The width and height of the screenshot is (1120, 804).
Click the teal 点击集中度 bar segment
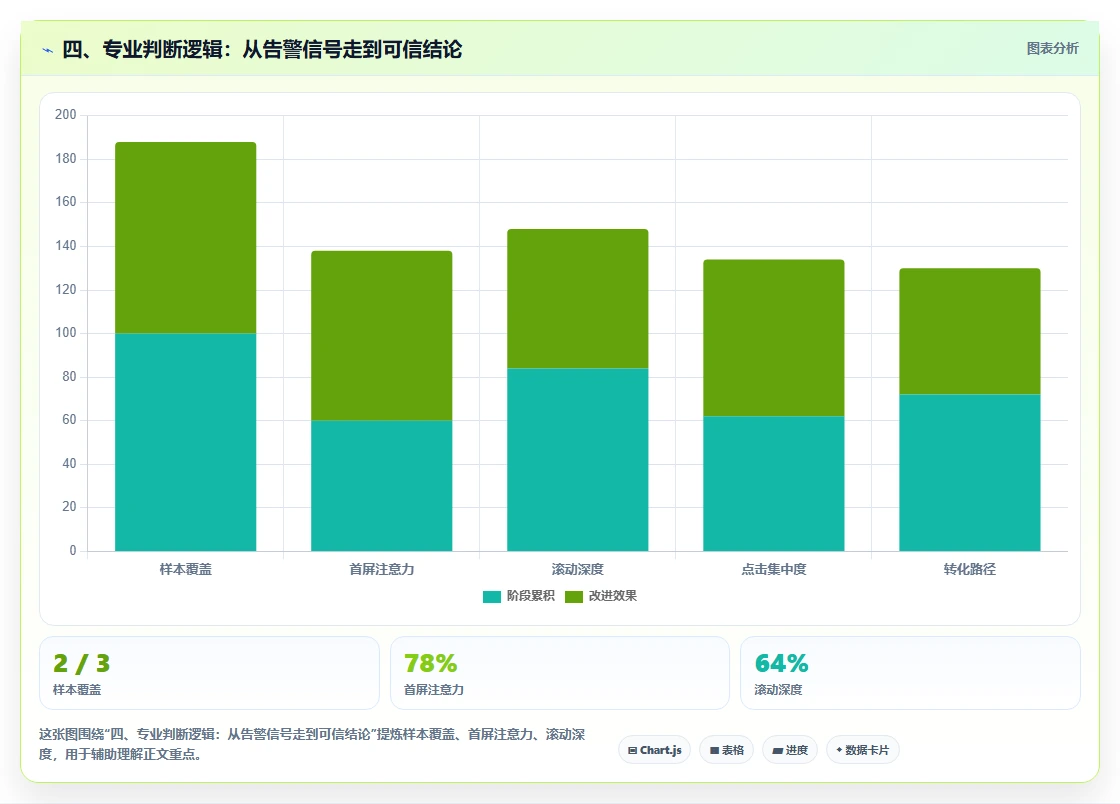[774, 483]
